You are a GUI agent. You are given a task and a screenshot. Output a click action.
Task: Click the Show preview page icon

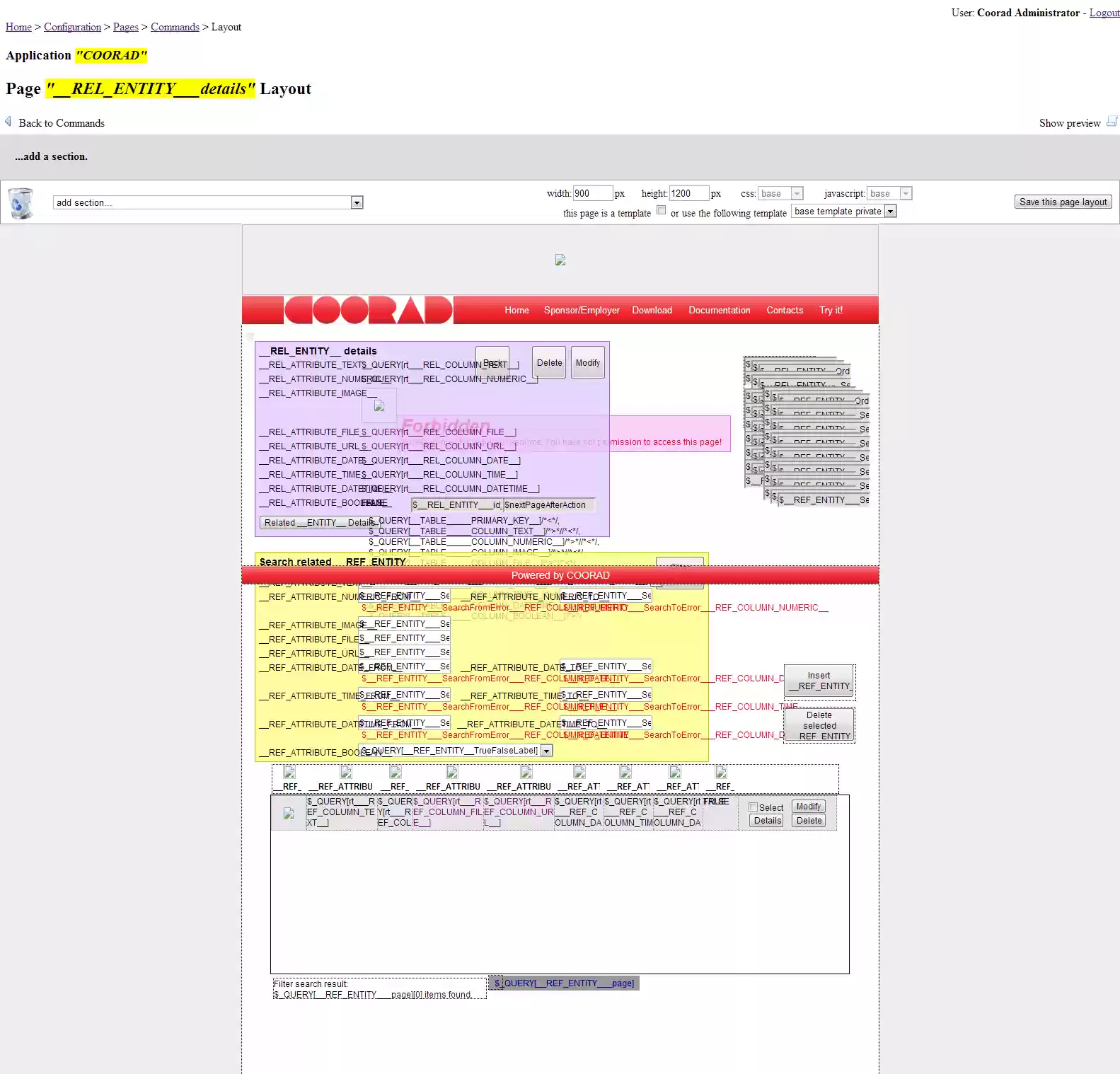coord(1112,122)
